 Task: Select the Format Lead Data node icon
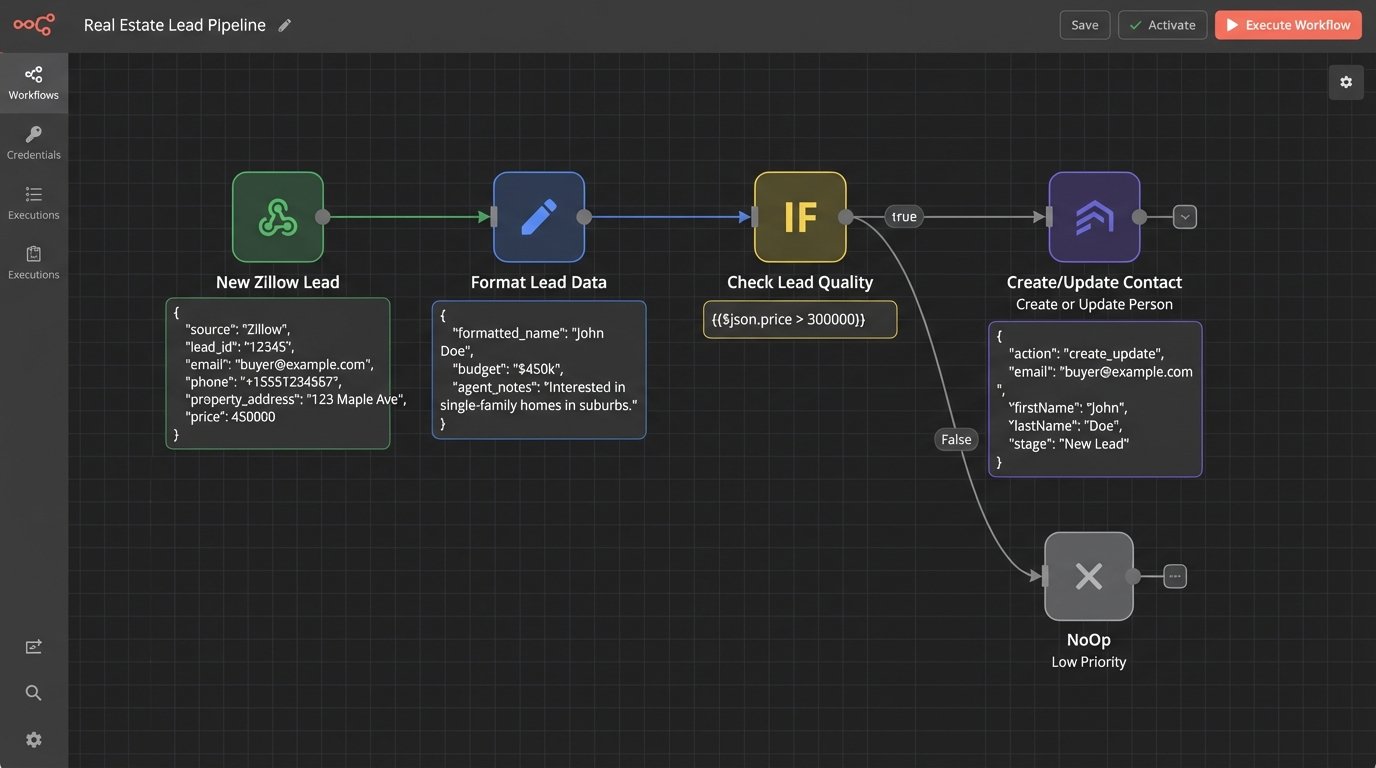click(539, 217)
